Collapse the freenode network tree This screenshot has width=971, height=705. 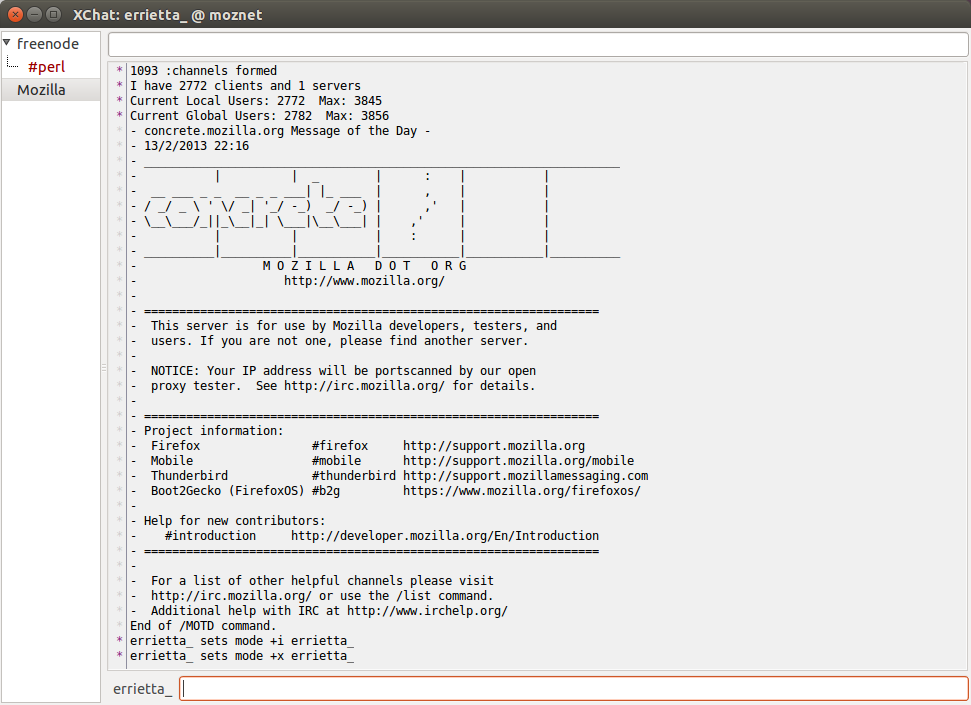(x=7, y=43)
